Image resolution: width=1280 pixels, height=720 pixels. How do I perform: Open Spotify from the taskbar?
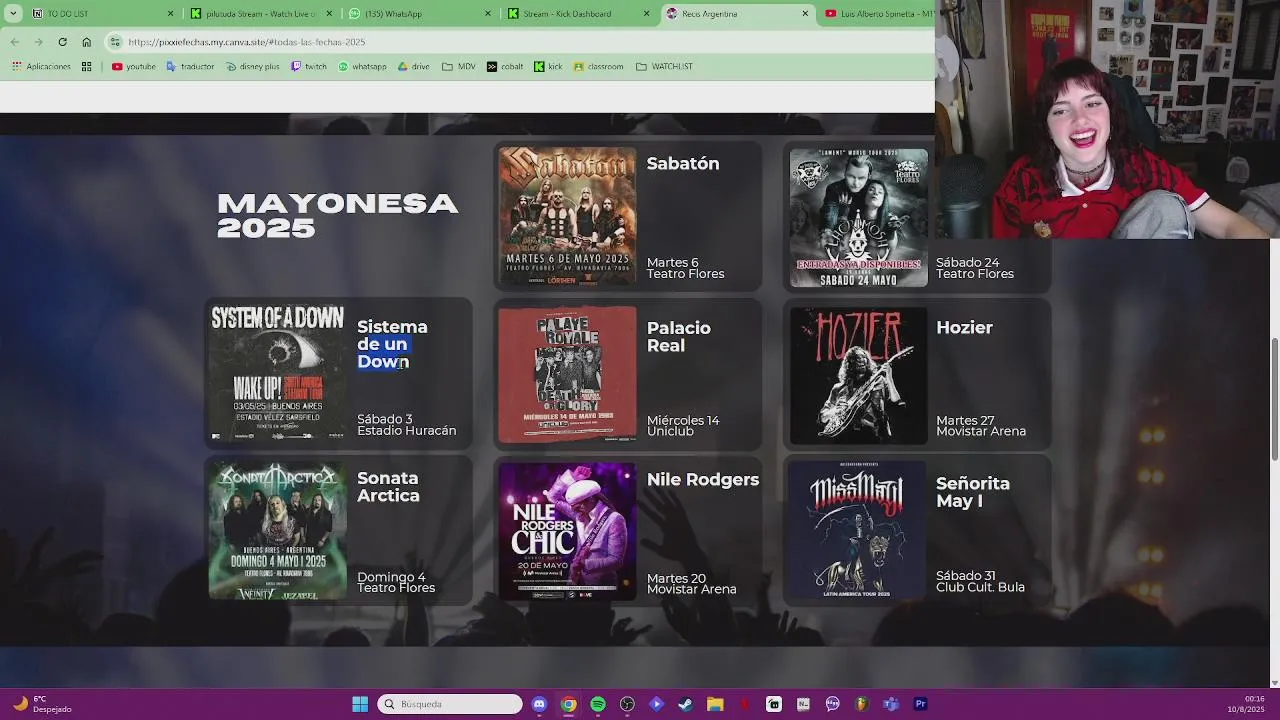[598, 704]
